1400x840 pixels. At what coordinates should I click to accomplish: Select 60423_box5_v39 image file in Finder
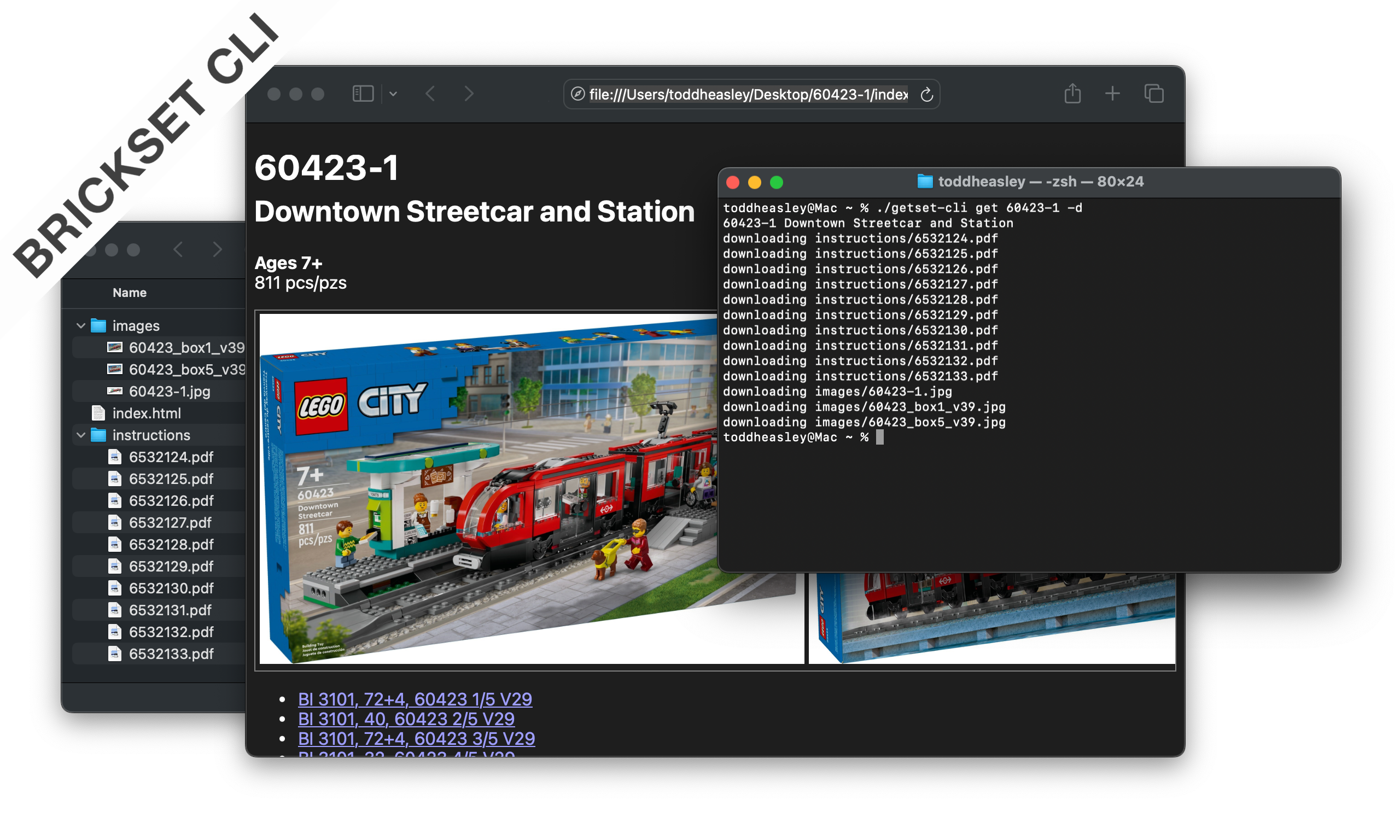(x=159, y=370)
